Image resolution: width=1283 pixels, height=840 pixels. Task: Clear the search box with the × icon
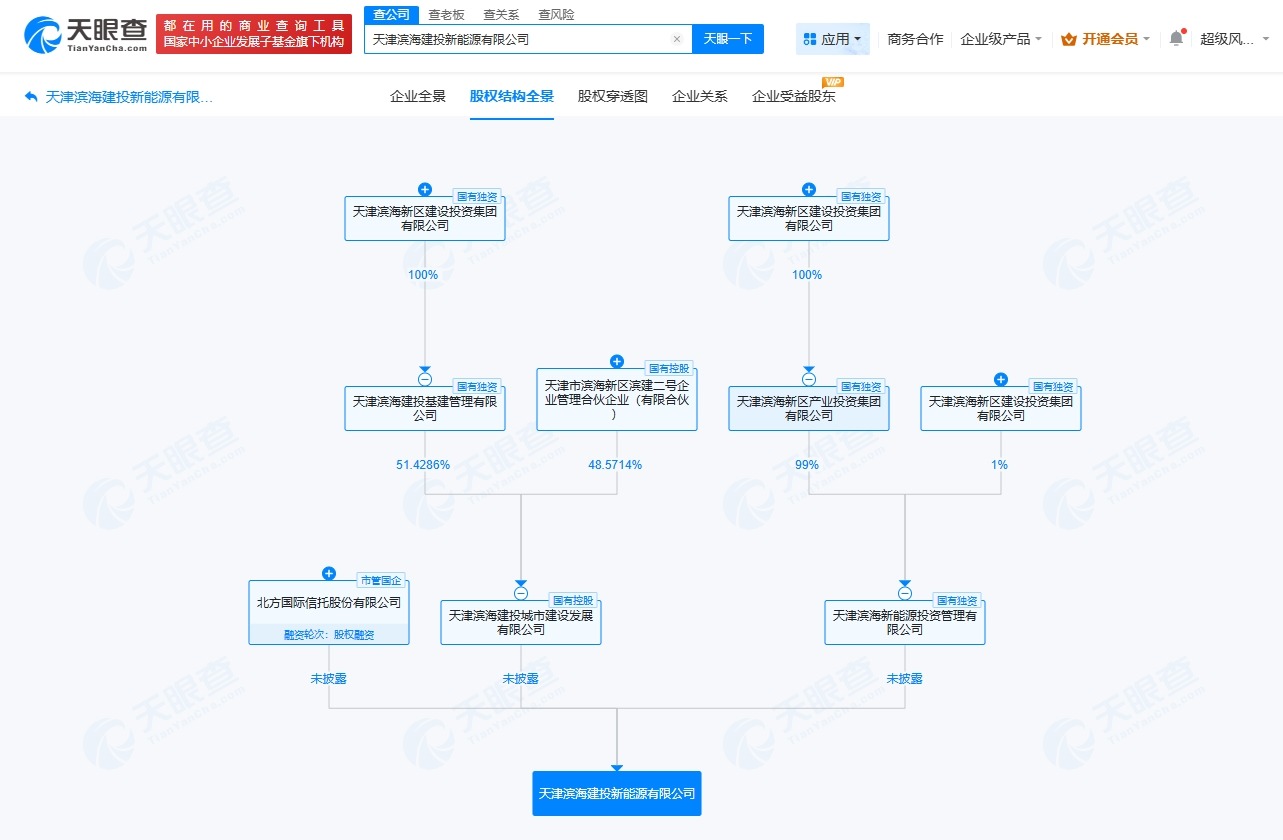[677, 38]
